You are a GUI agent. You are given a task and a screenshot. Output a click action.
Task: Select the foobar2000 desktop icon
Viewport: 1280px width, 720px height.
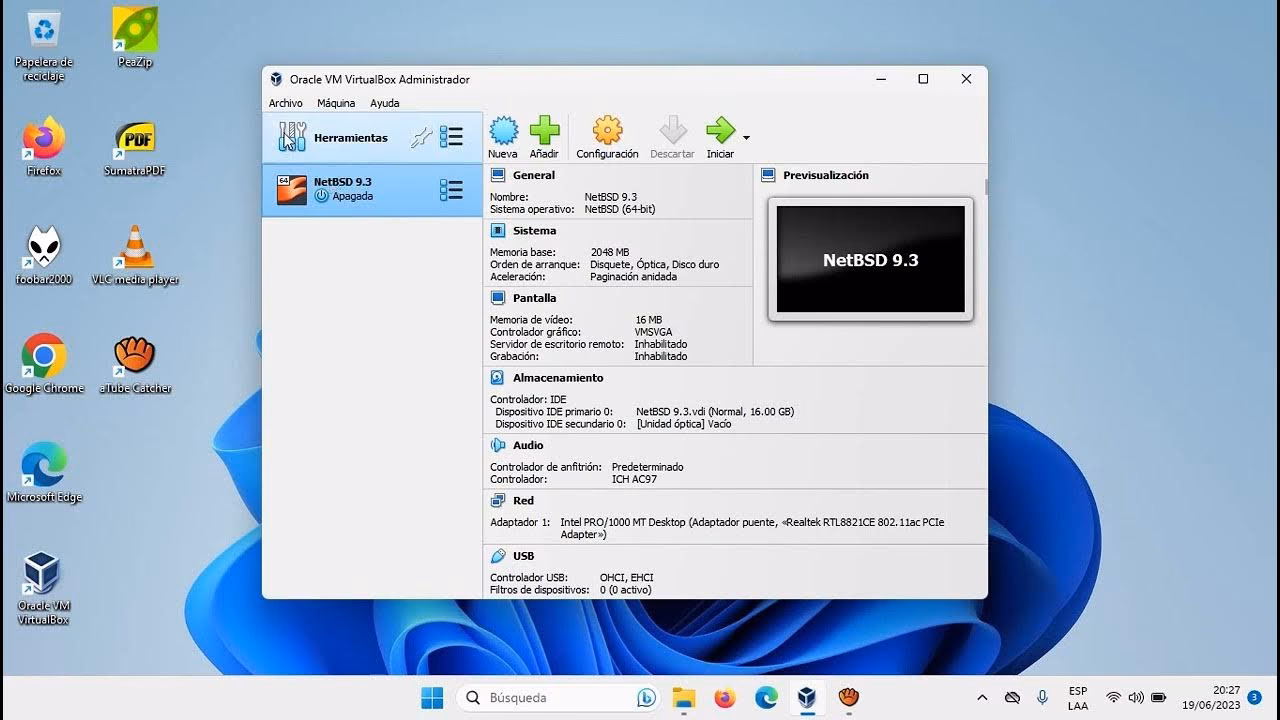(x=44, y=256)
